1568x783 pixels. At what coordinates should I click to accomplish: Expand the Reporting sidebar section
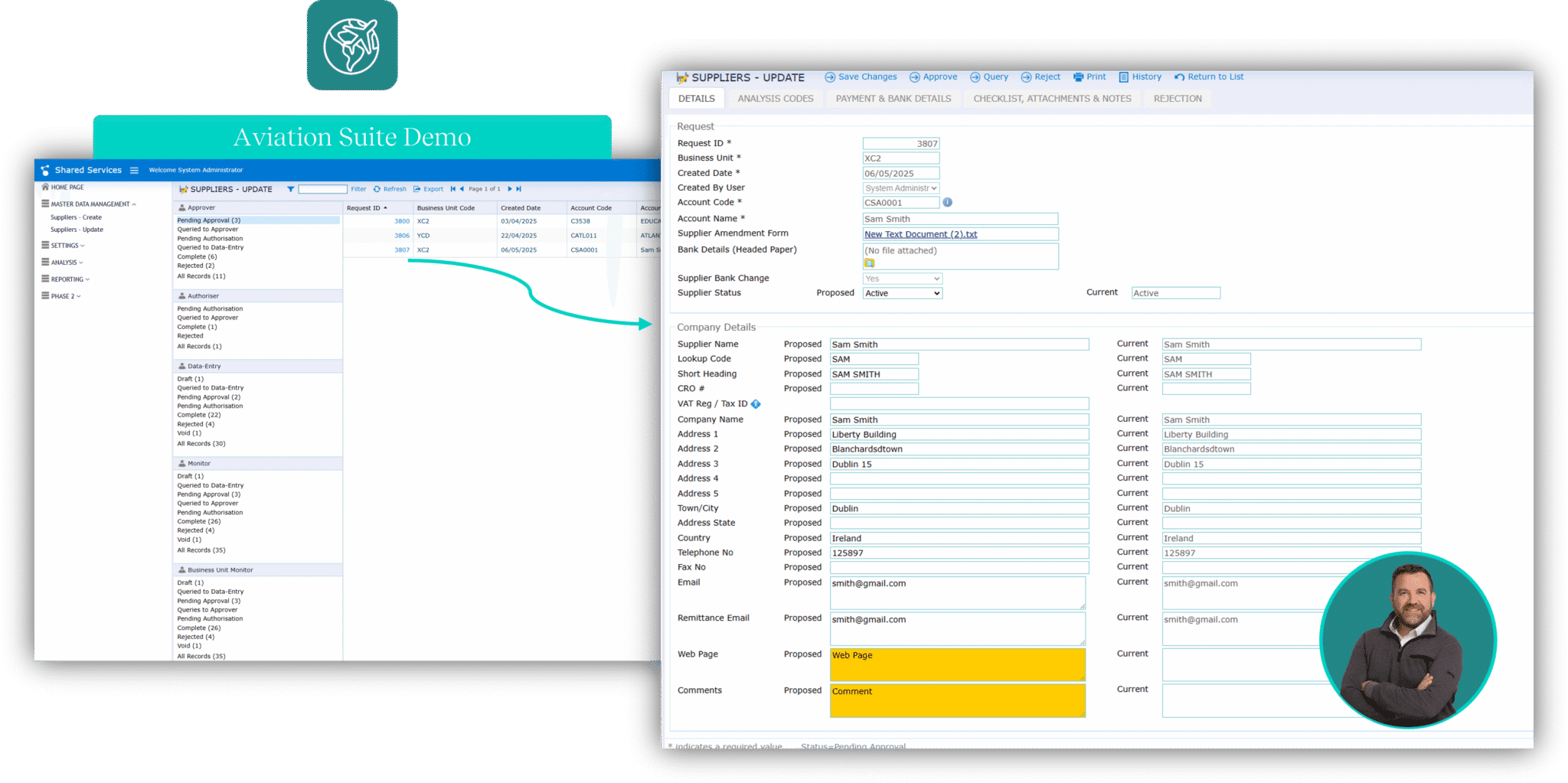click(66, 279)
